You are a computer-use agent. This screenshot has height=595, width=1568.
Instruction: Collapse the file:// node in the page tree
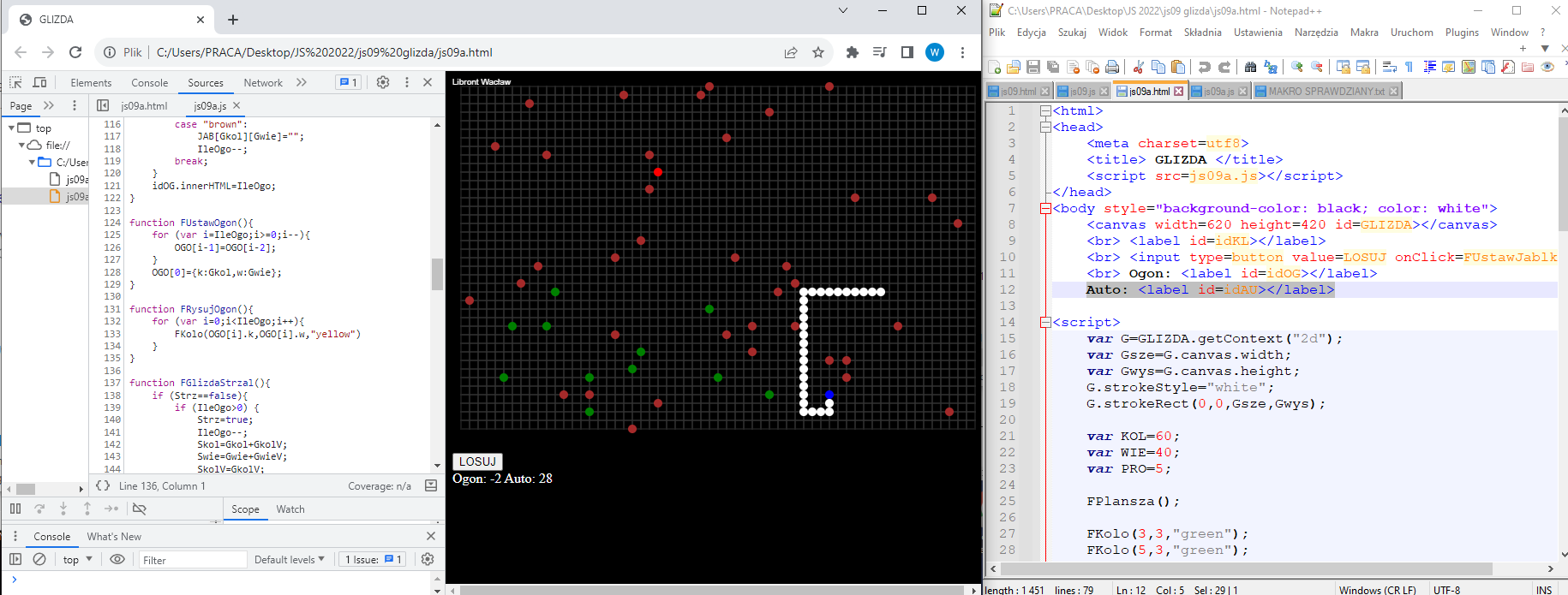pyautogui.click(x=22, y=146)
